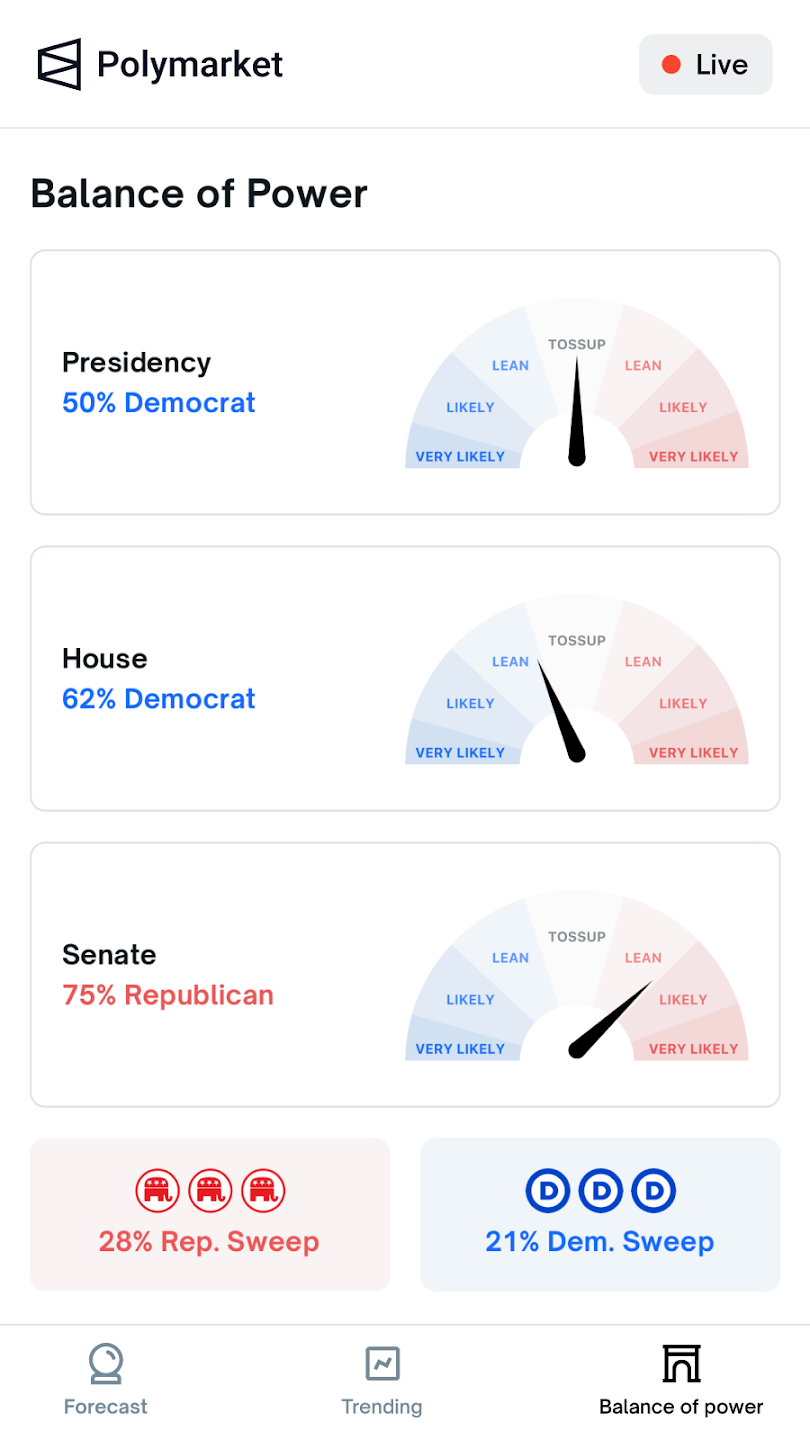810x1440 pixels.
Task: Tap the Trending chart icon
Action: pos(382,1363)
